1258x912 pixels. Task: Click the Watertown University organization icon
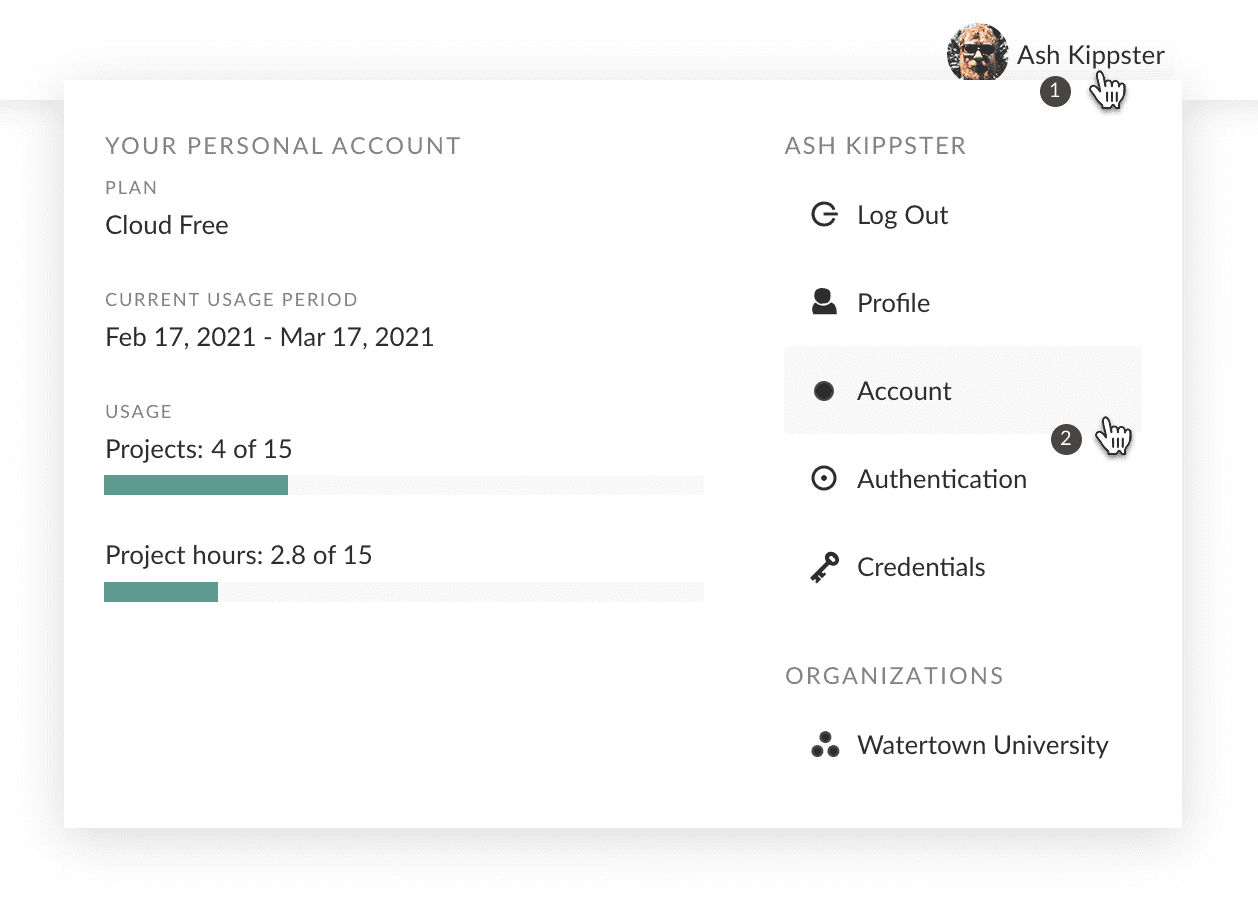824,744
